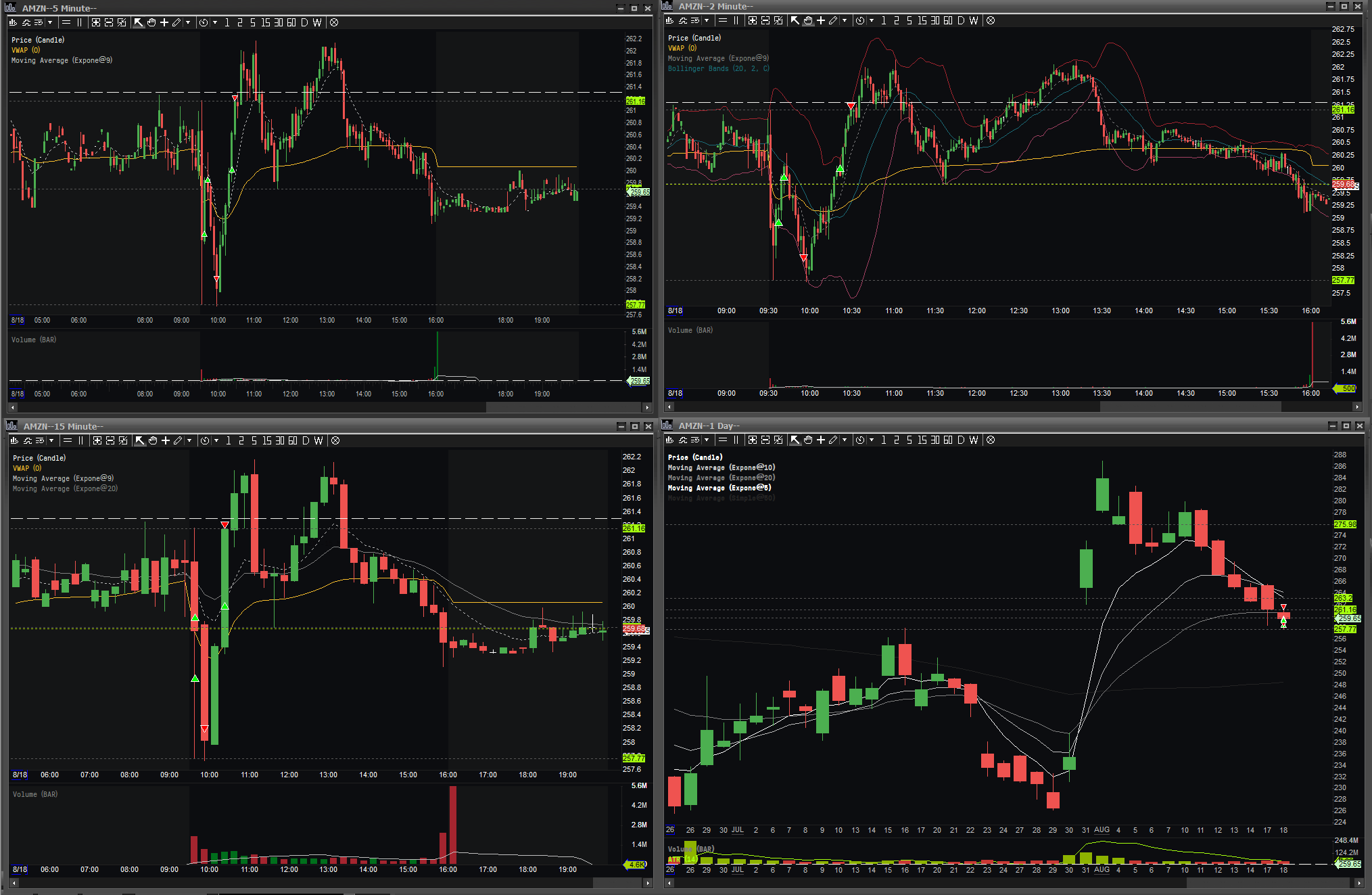
Task: Expand time range dropdown in 1 Day chart
Action: [x=872, y=440]
